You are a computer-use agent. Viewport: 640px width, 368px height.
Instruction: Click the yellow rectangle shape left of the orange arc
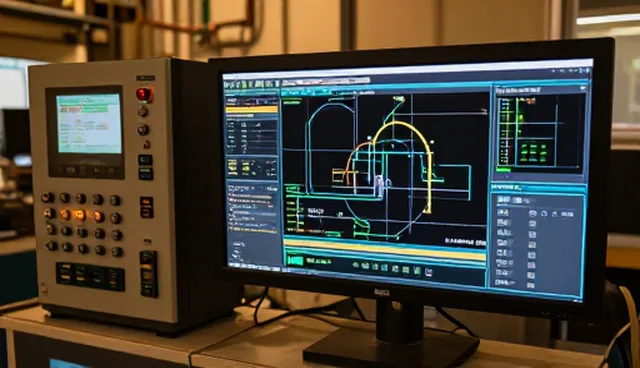coord(339,175)
